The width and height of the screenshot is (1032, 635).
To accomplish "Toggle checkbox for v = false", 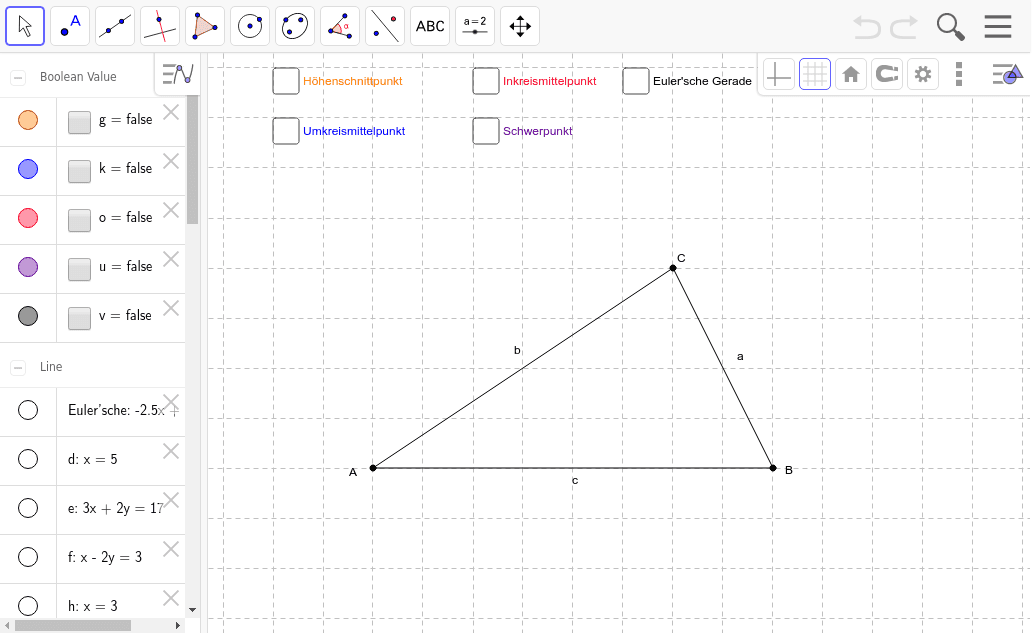I will point(79,318).
